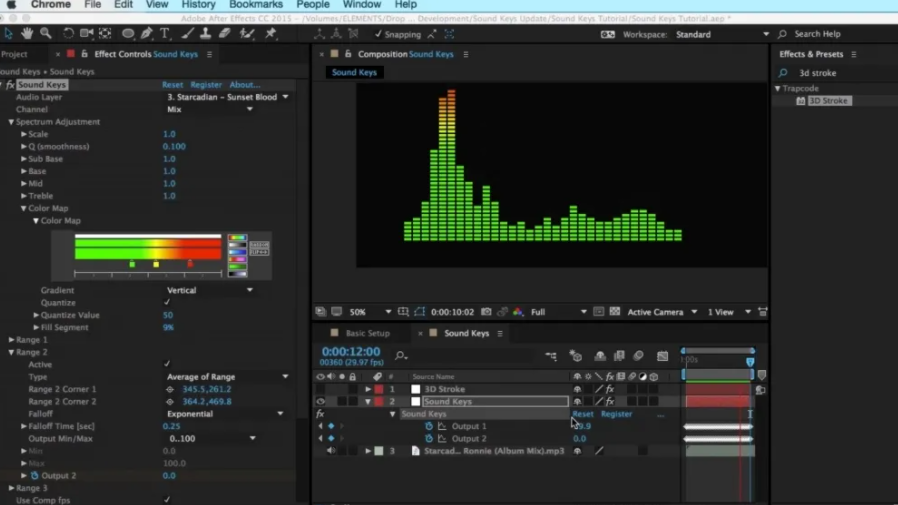Hide the Sound Keys layer eye
898x505 pixels.
tap(320, 401)
